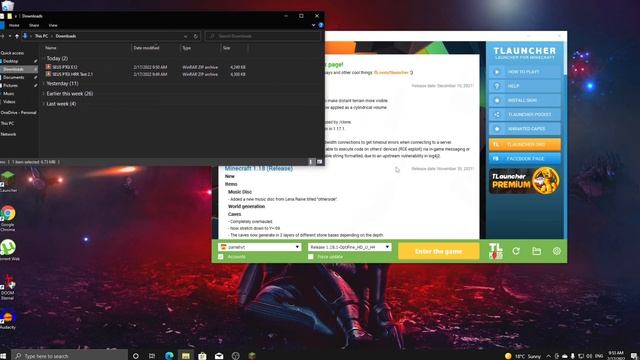Open Google Chrome desktop shortcut
The height and width of the screenshot is (360, 640).
[x=8, y=218]
